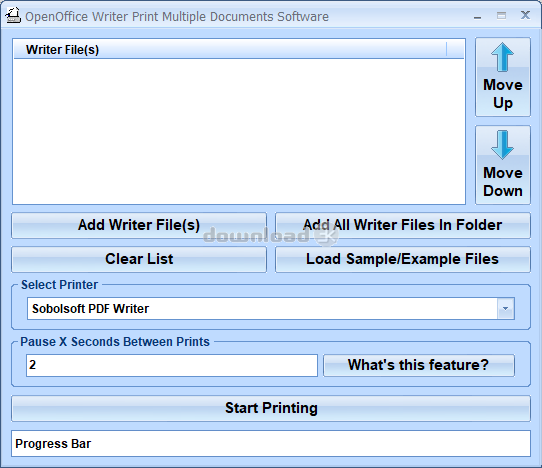Click Add Writer File(s) button
This screenshot has width=542, height=468.
139,225
